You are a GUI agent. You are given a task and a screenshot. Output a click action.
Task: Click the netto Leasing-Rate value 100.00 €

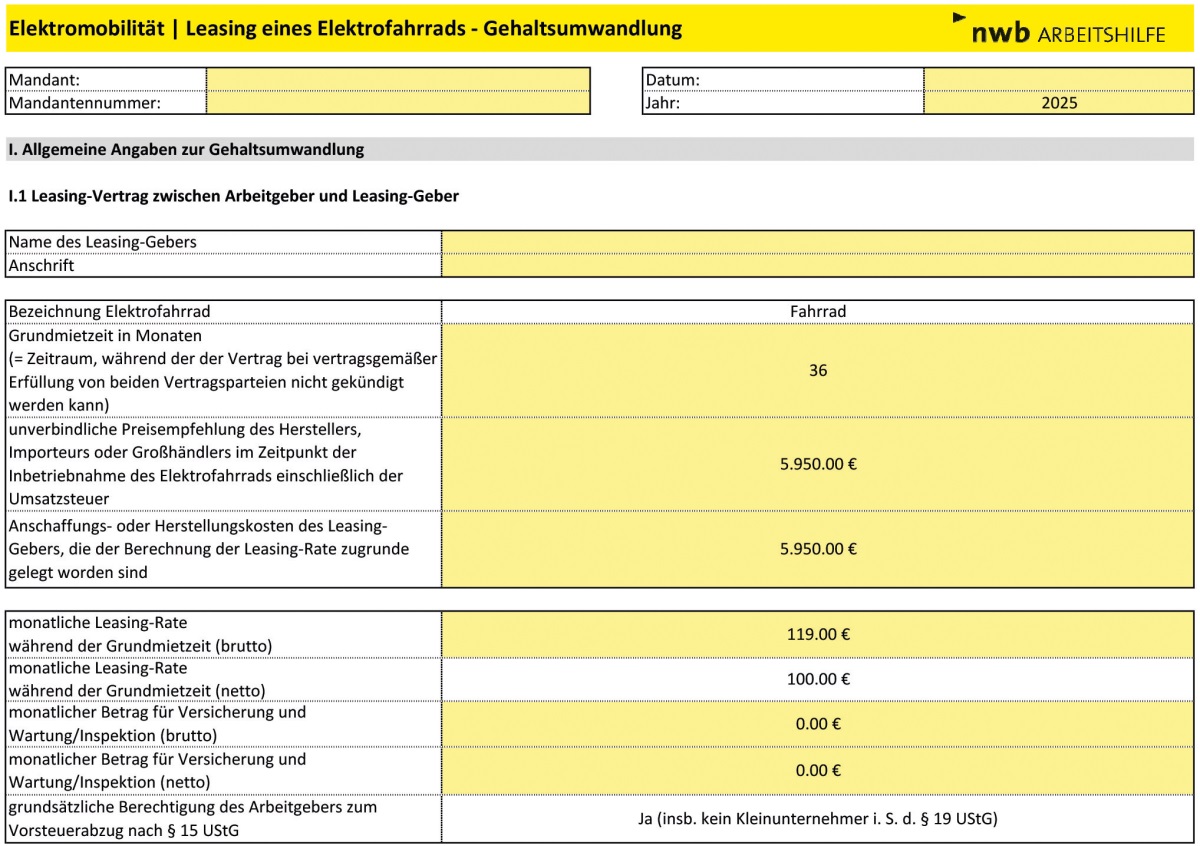pyautogui.click(x=817, y=679)
